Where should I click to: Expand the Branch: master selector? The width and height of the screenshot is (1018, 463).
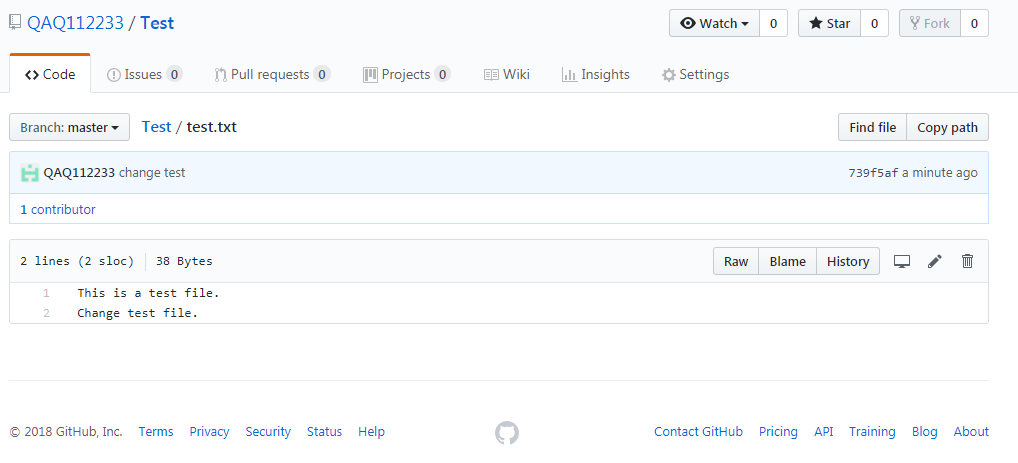[69, 127]
